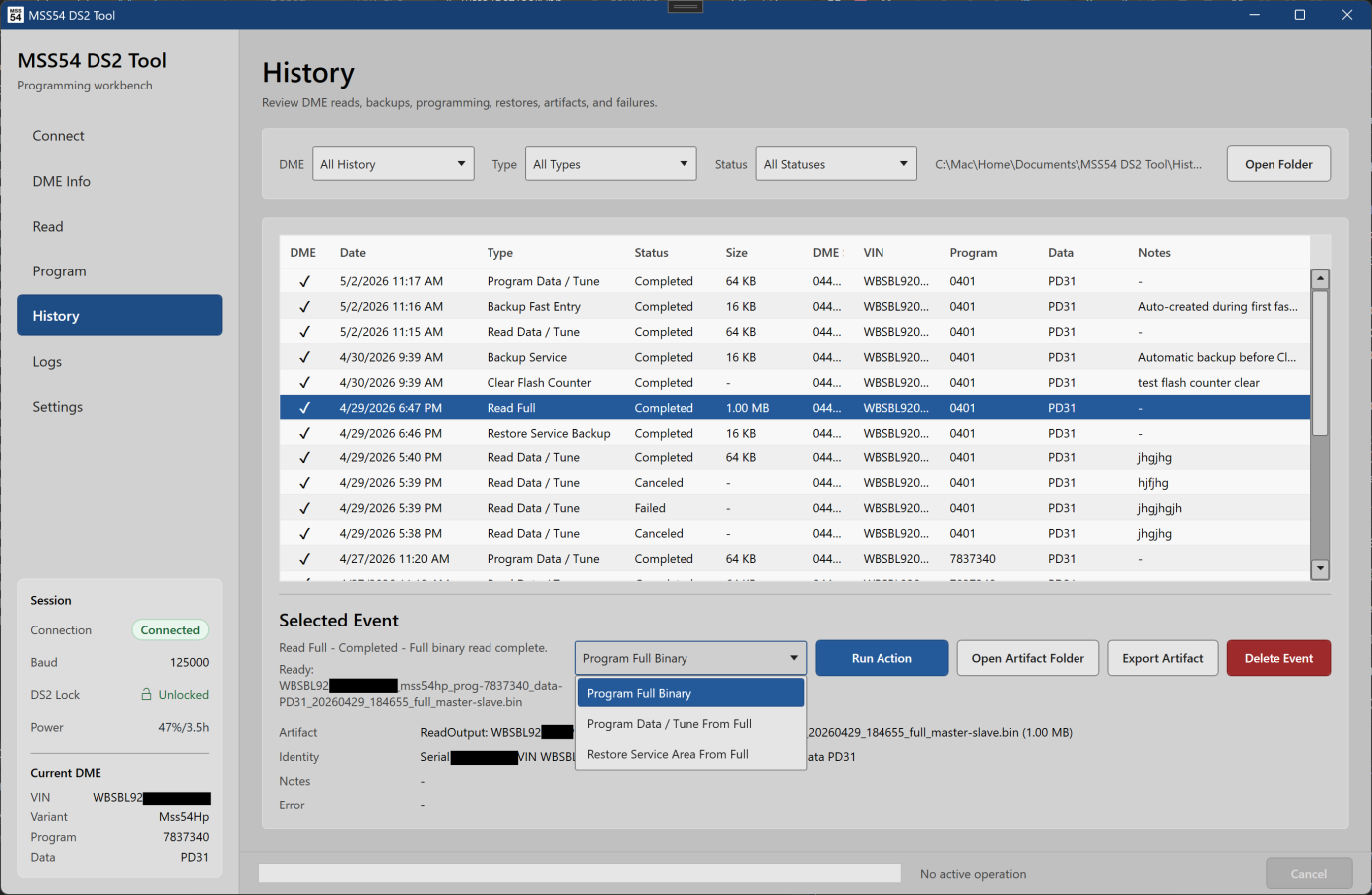
Task: Click the checkmark on the Backup Service row
Action: tap(304, 358)
